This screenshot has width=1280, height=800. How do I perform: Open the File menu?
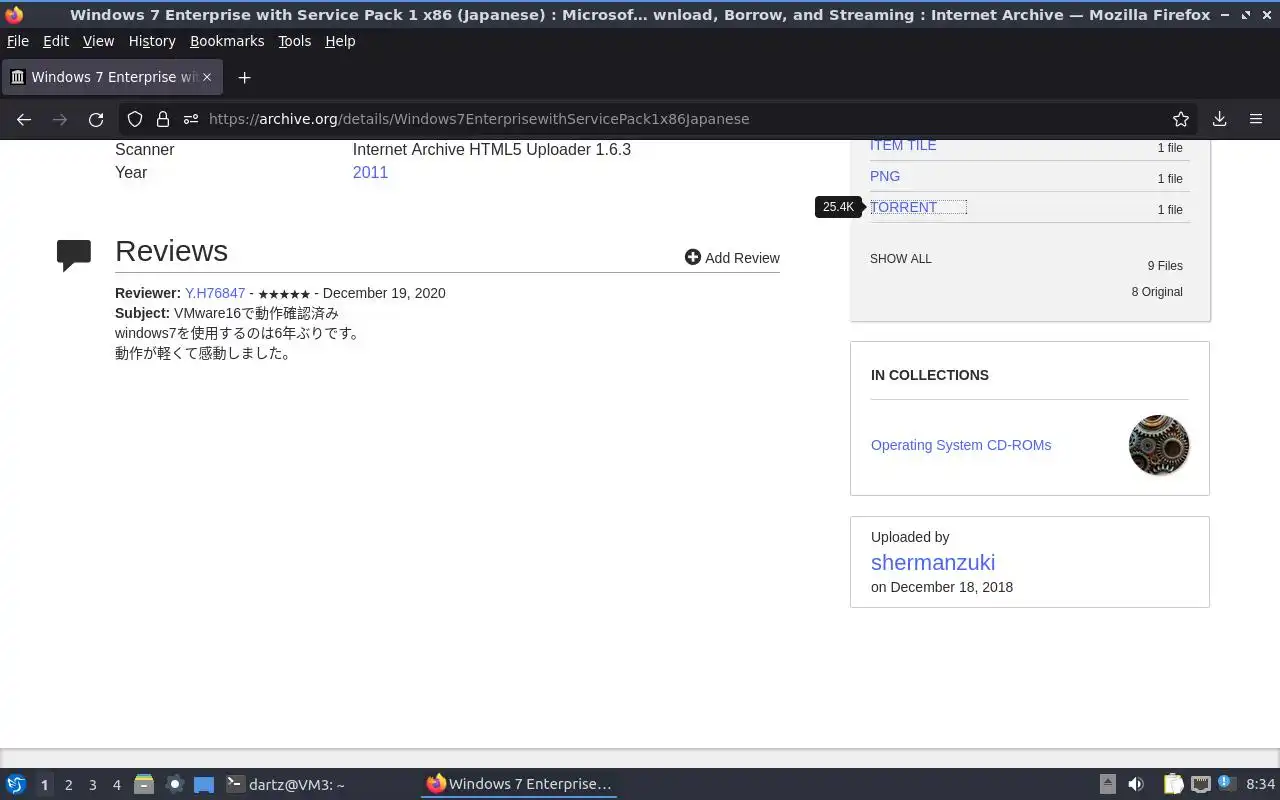[18, 41]
